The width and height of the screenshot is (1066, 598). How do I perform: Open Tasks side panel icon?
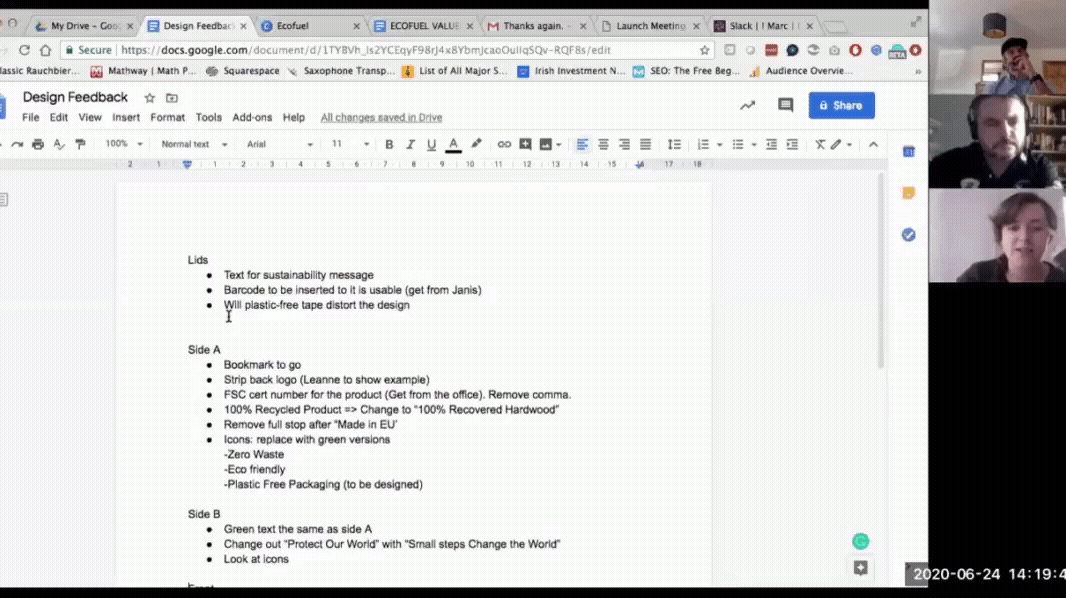(908, 234)
